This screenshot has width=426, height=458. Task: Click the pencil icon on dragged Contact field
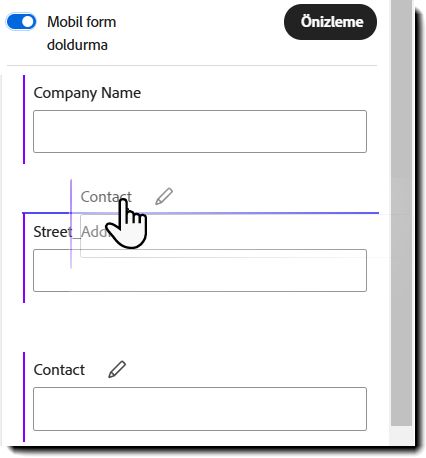(x=164, y=196)
